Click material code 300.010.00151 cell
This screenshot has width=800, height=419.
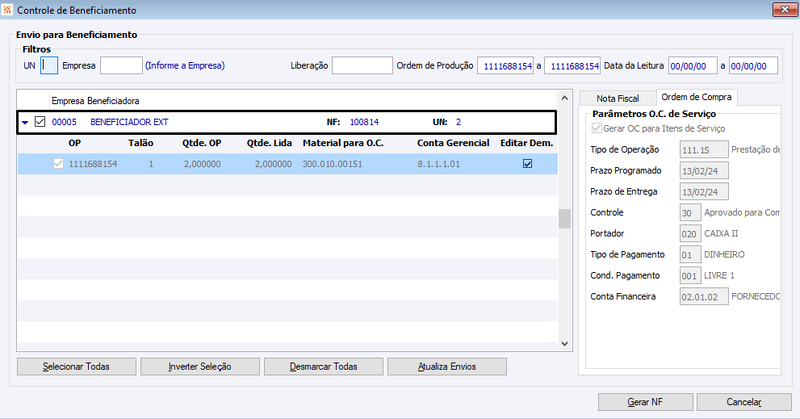click(332, 164)
